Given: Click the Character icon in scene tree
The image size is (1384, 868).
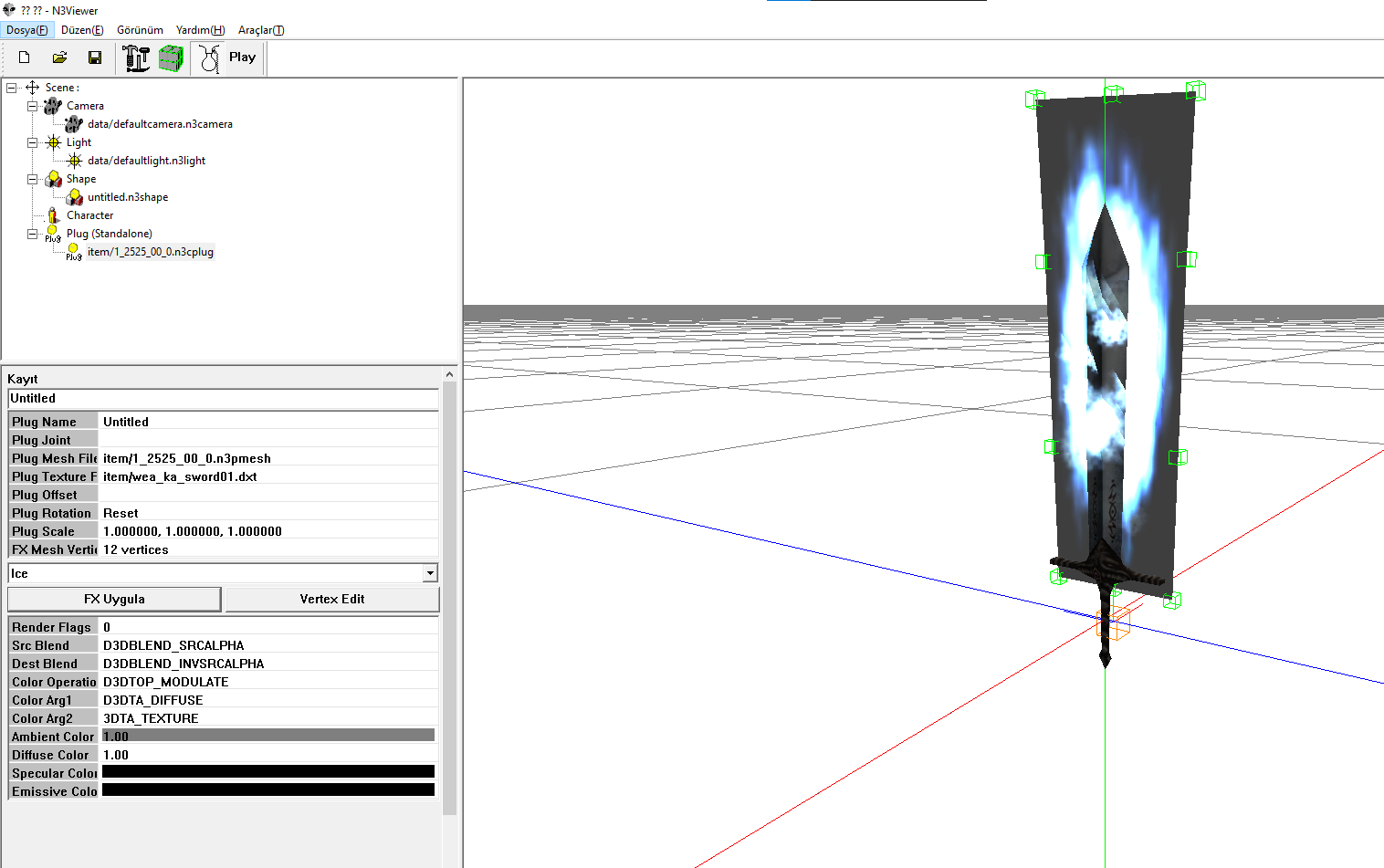Looking at the screenshot, I should [x=53, y=215].
